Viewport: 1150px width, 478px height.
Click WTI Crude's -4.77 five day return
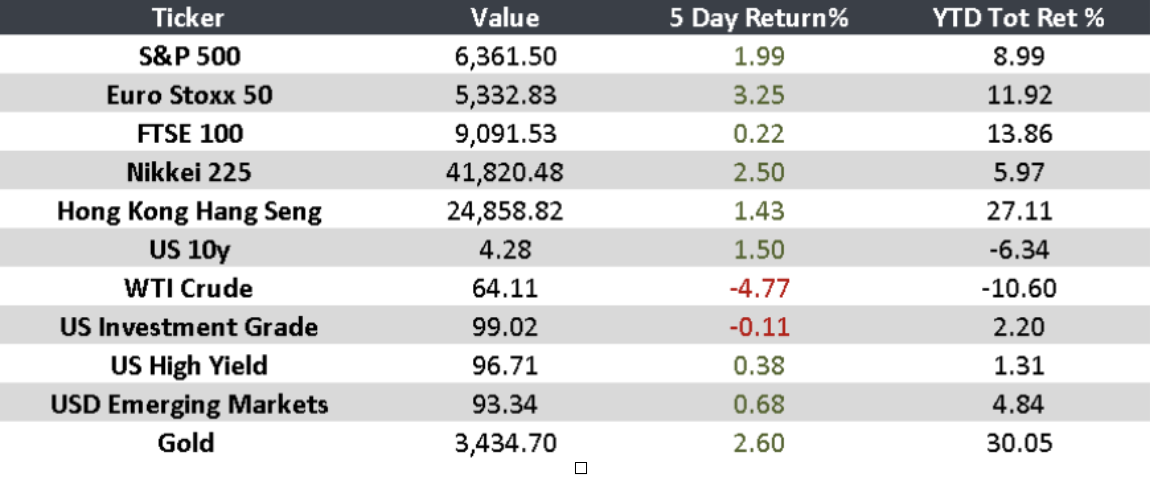(x=756, y=288)
